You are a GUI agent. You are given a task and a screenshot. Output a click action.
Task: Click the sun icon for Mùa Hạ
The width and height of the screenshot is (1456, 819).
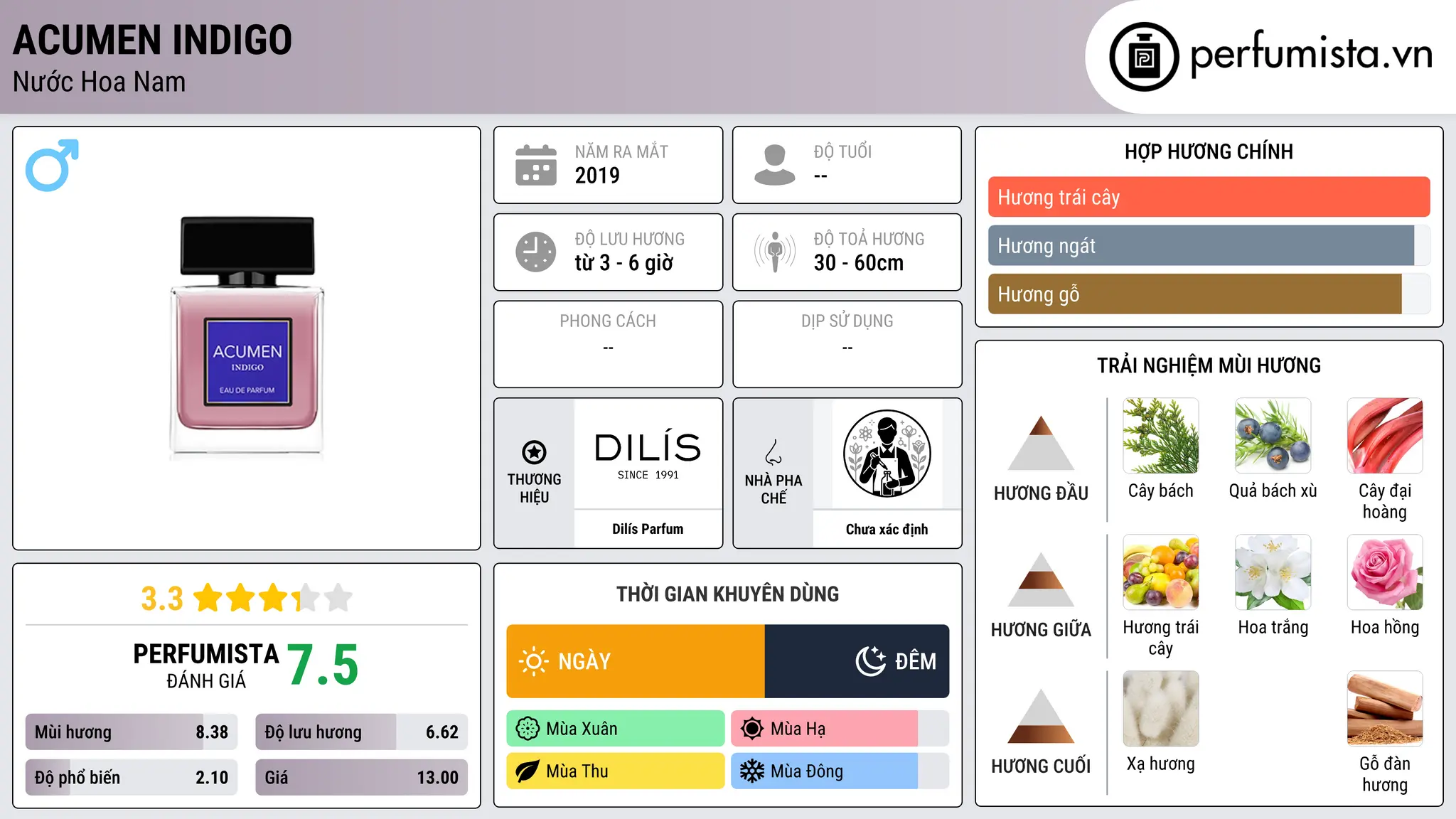pos(752,729)
